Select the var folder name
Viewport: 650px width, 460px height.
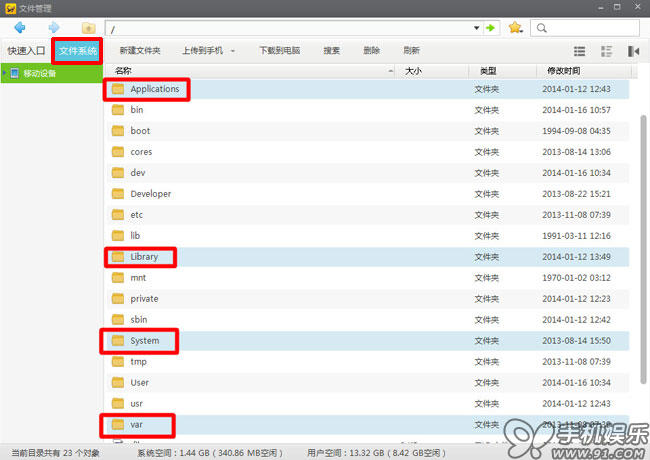[136, 425]
